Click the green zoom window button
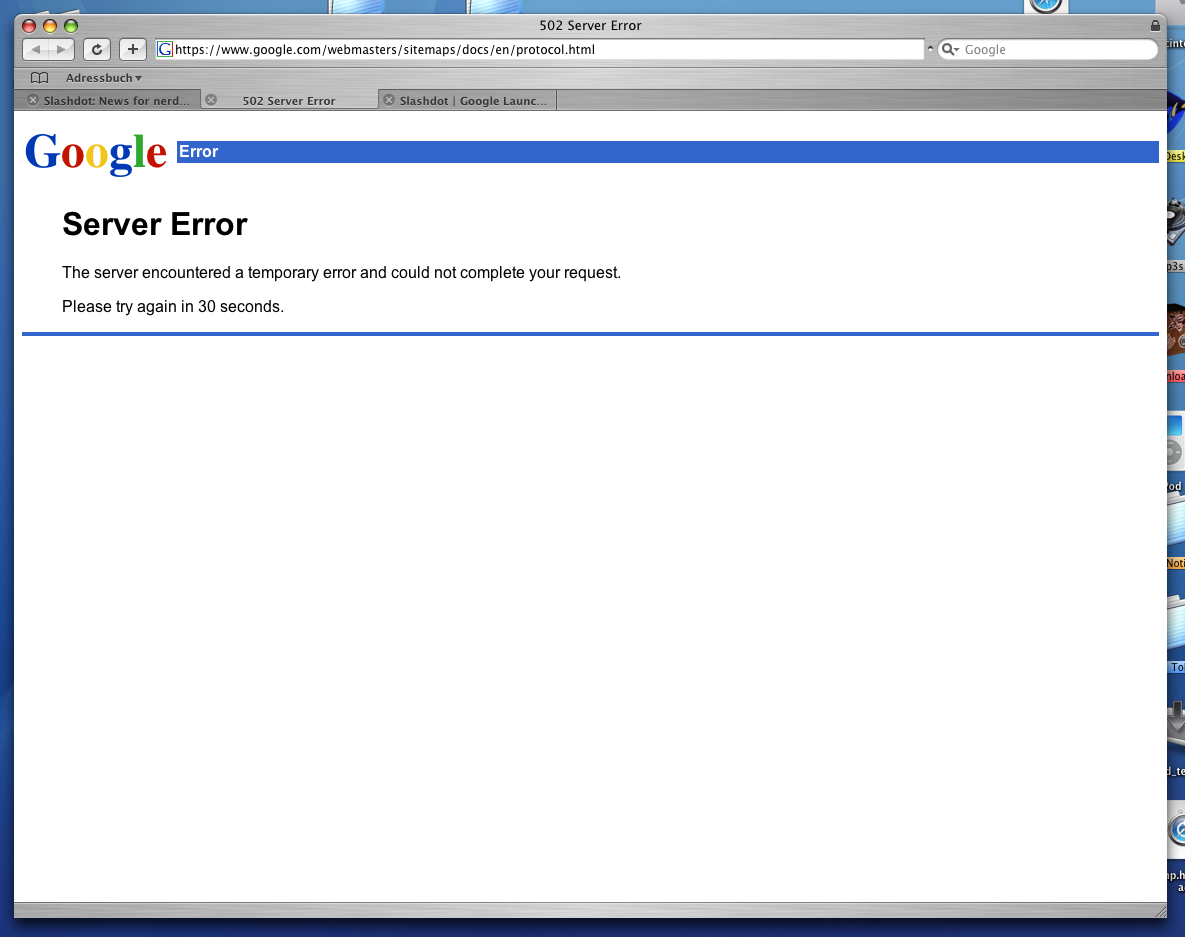The image size is (1185, 937). (x=71, y=26)
